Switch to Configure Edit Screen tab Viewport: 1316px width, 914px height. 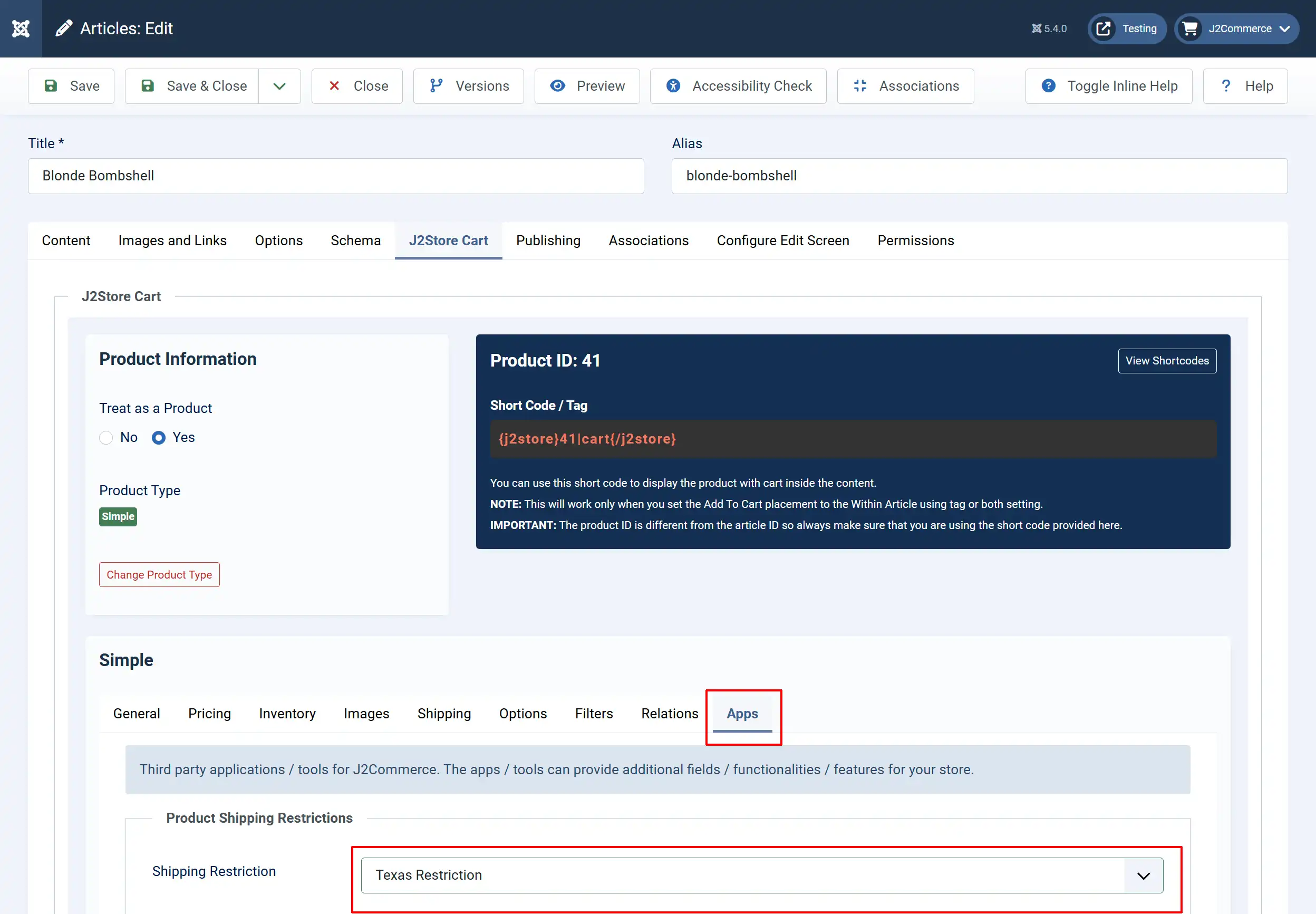783,240
